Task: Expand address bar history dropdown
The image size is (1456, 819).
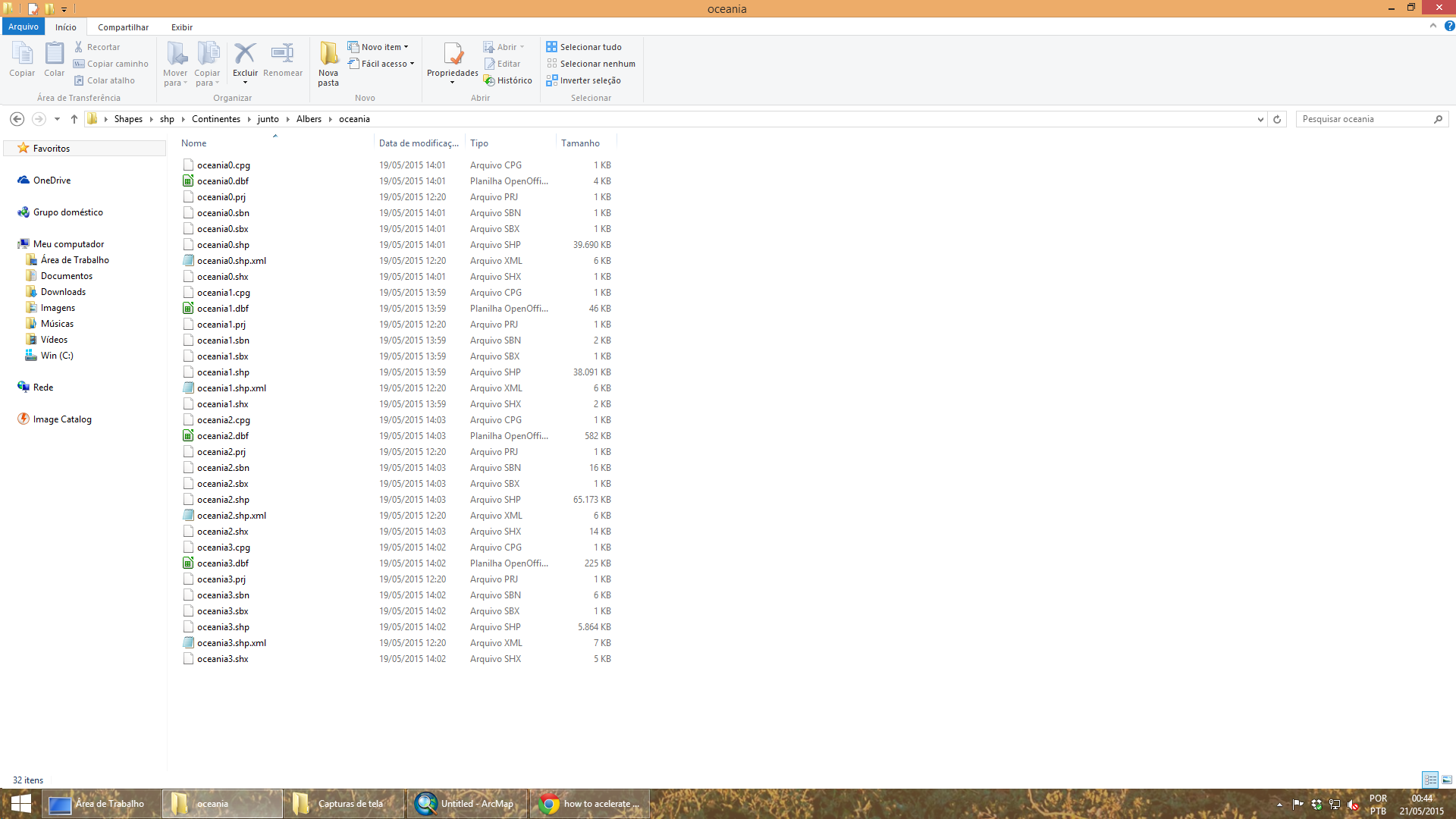Action: 1260,119
